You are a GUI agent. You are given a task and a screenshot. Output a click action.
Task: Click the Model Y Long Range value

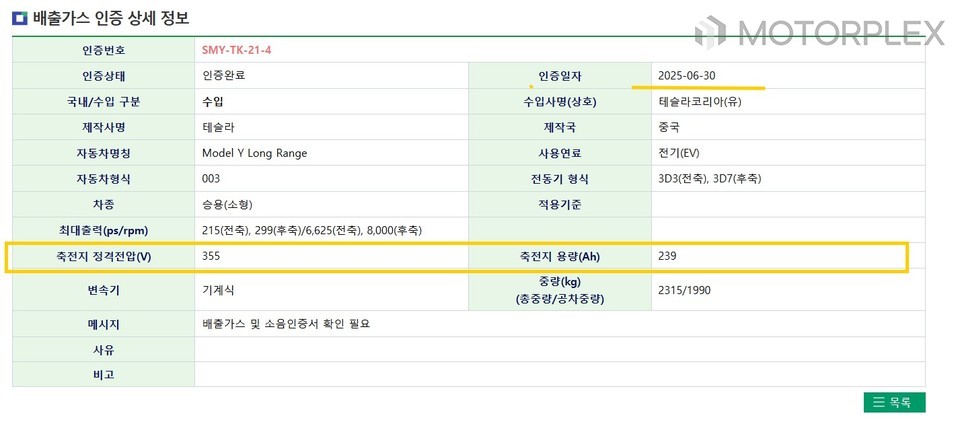(255, 153)
